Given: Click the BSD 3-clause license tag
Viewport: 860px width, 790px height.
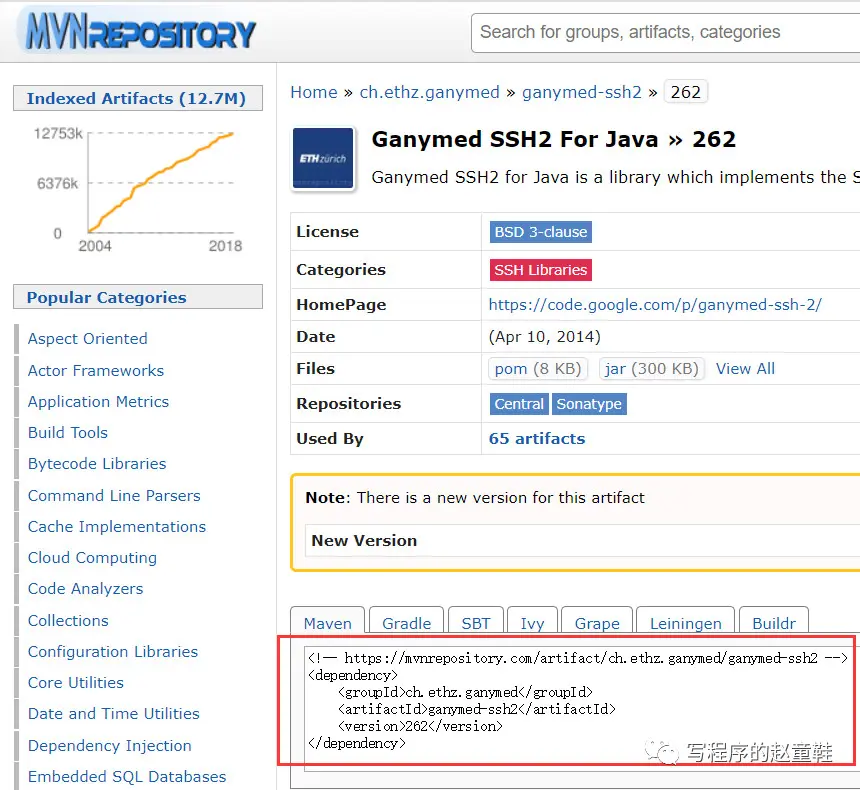Looking at the screenshot, I should coord(541,232).
